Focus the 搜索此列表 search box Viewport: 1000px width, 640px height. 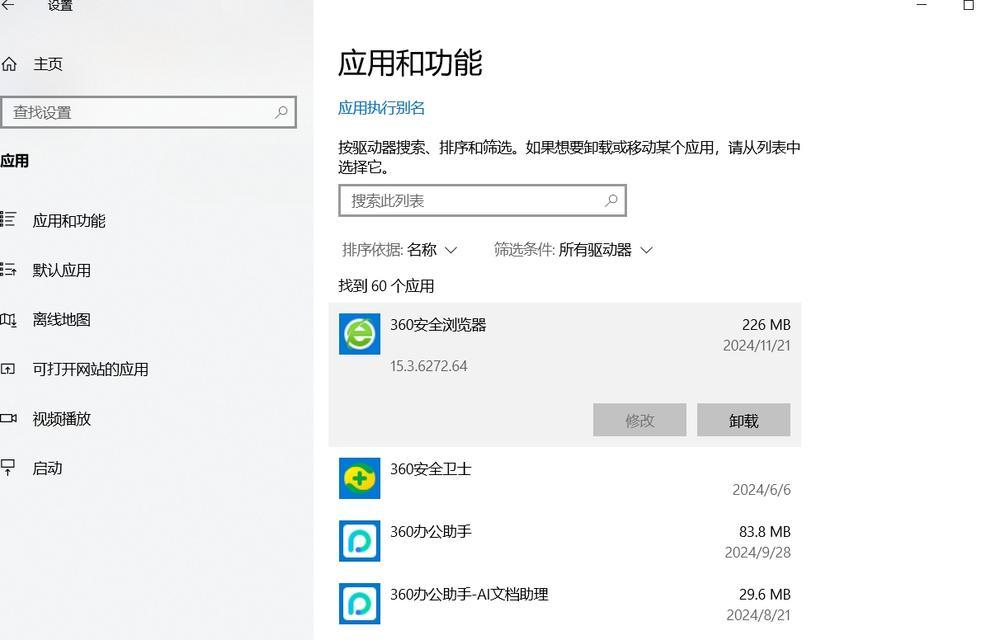482,200
